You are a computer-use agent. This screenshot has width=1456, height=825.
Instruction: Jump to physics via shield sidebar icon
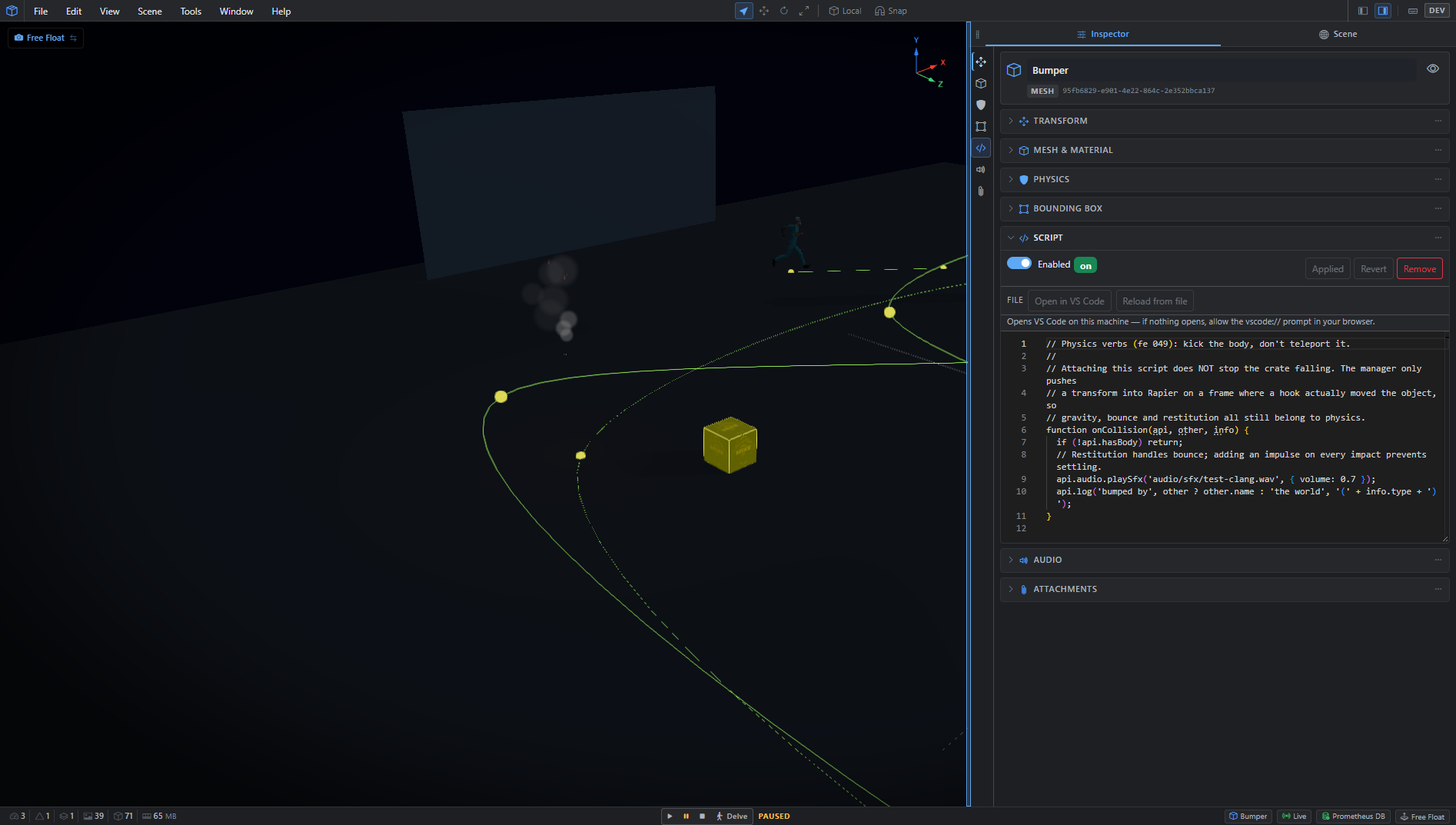[x=981, y=105]
